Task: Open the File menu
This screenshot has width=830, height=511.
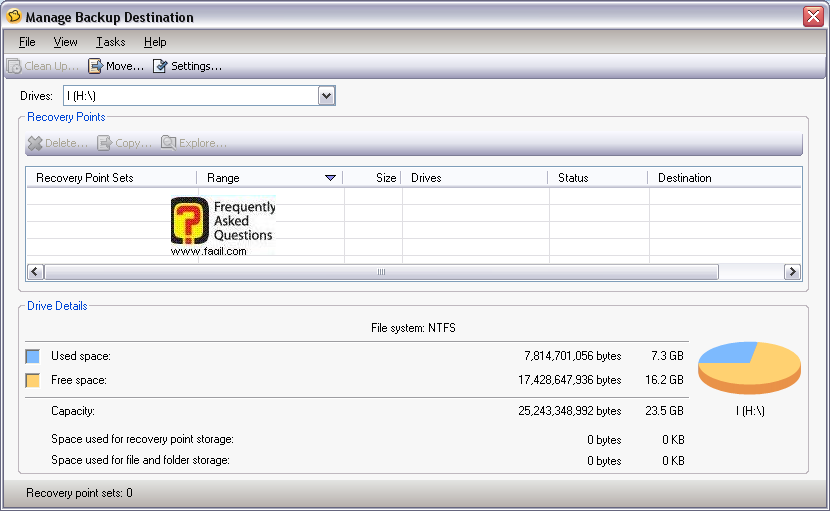Action: (x=27, y=42)
